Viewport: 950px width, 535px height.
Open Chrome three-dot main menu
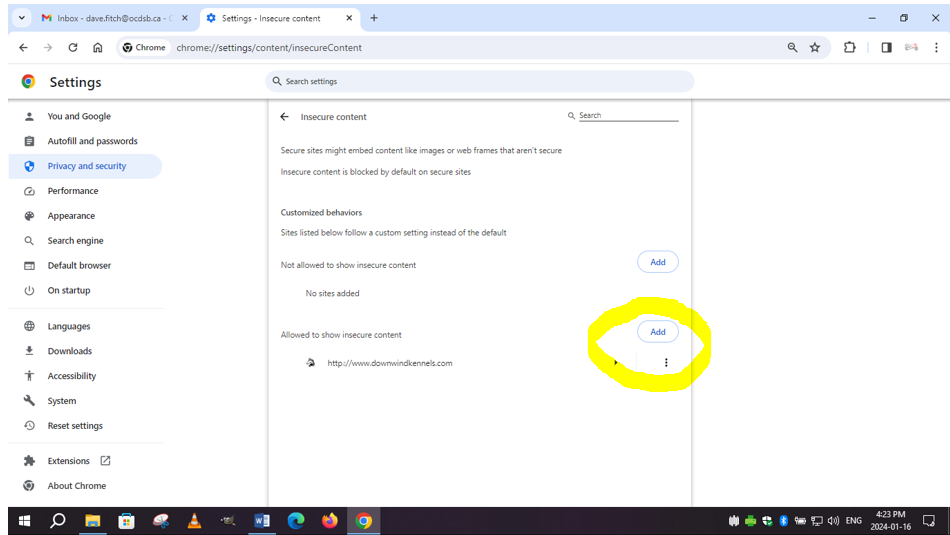tap(936, 47)
